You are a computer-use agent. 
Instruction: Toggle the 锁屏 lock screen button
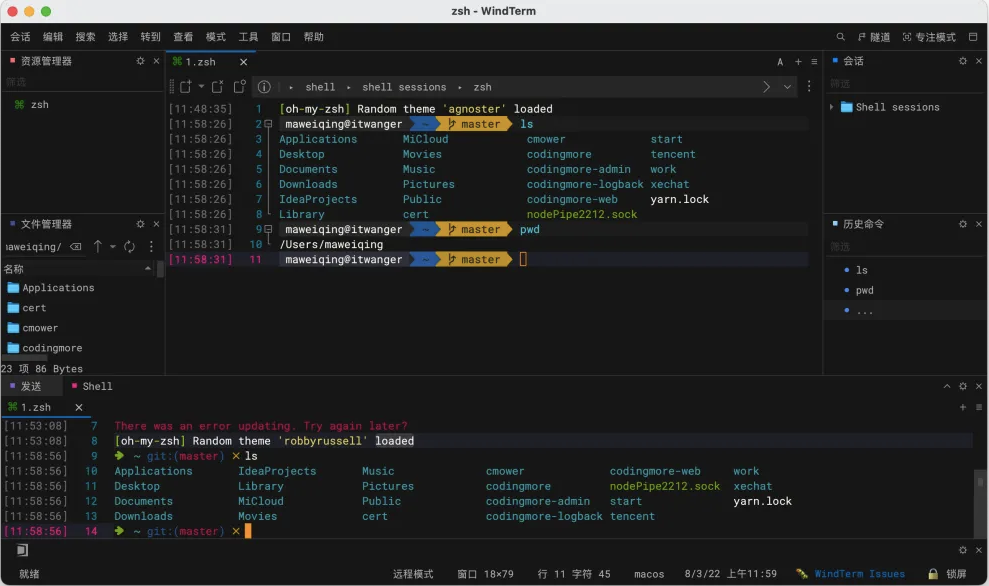(x=946, y=574)
